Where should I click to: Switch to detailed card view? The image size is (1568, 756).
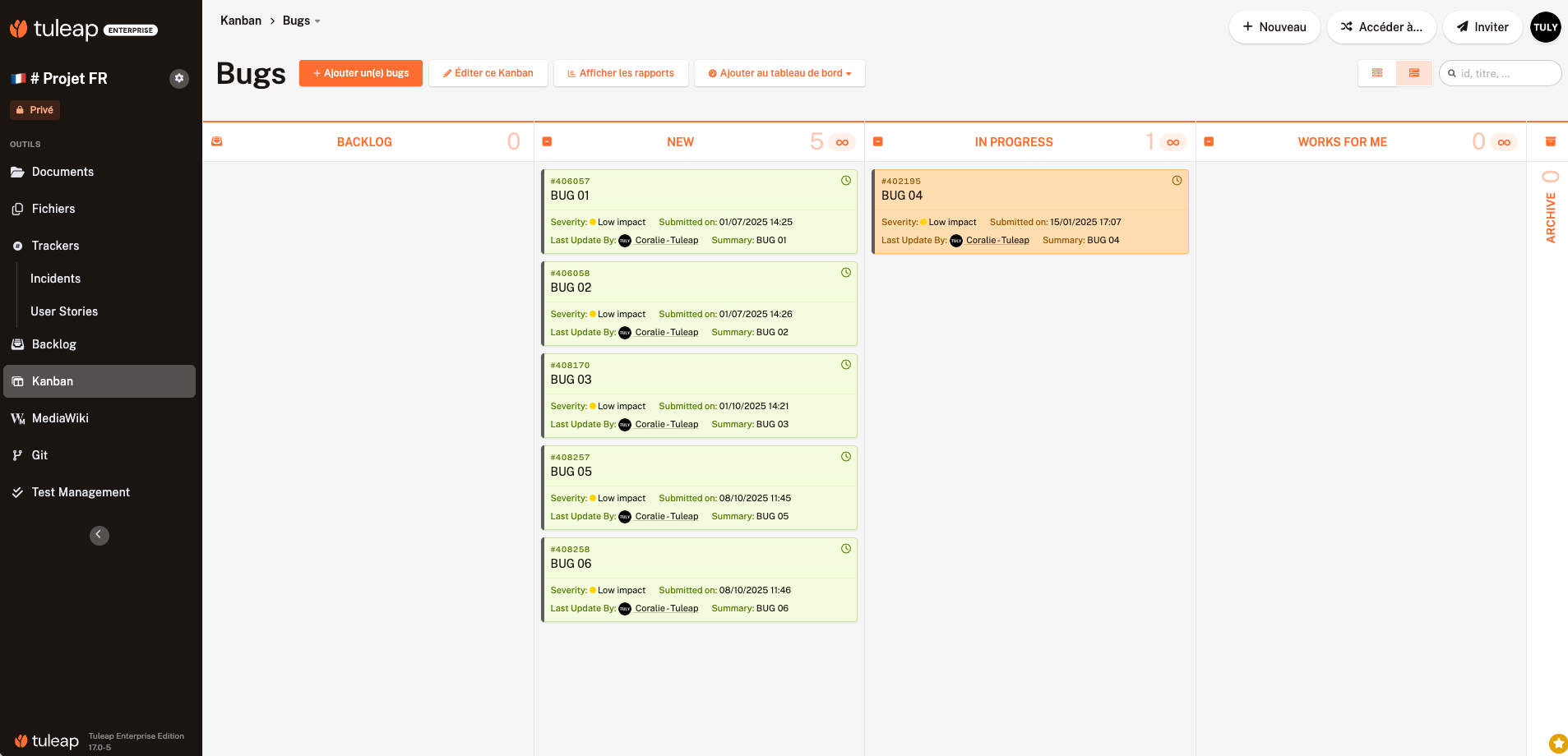coord(1414,73)
